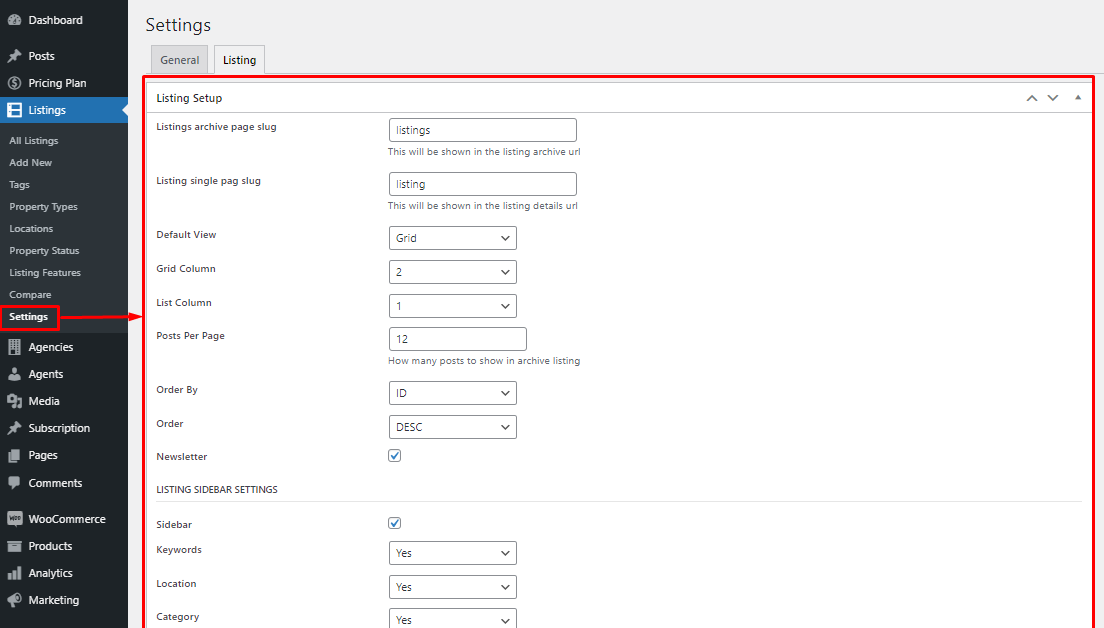This screenshot has width=1104, height=628.
Task: Open the Agencies section
Action: (52, 346)
